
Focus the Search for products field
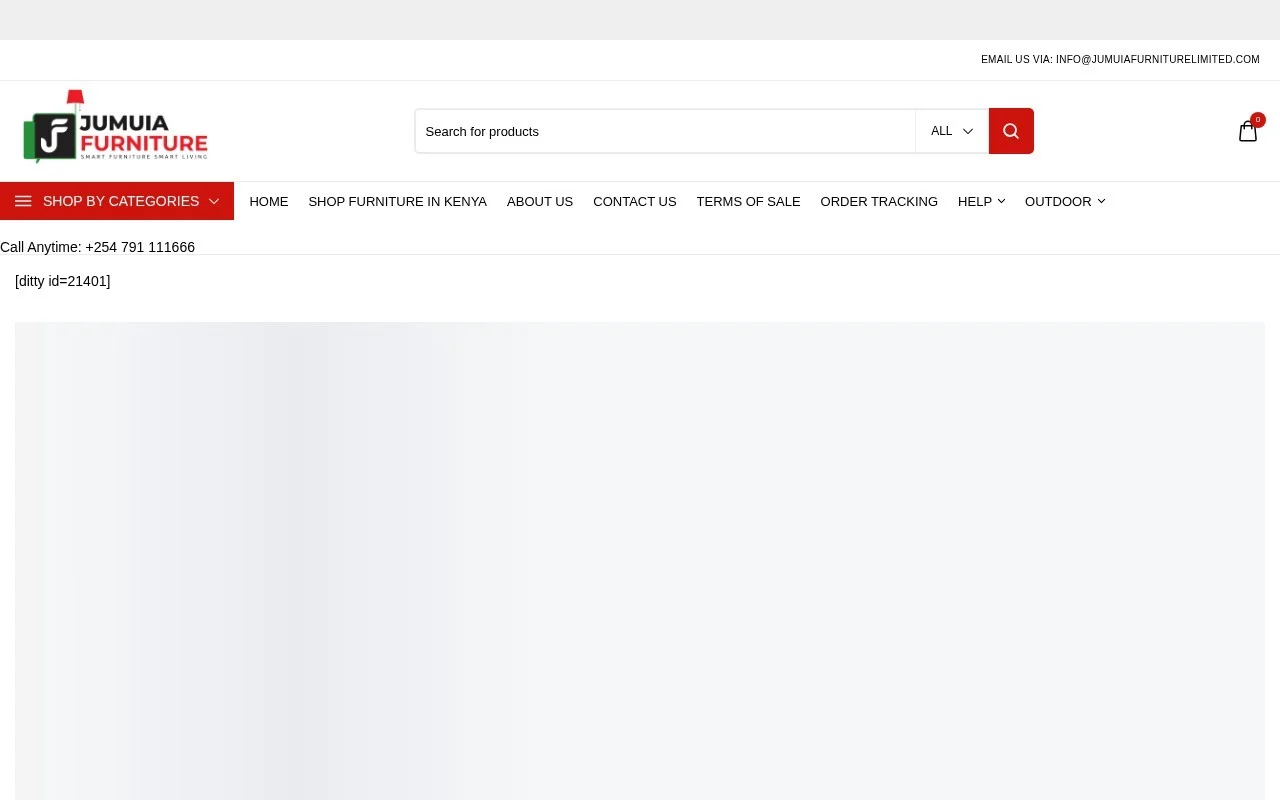coord(665,131)
